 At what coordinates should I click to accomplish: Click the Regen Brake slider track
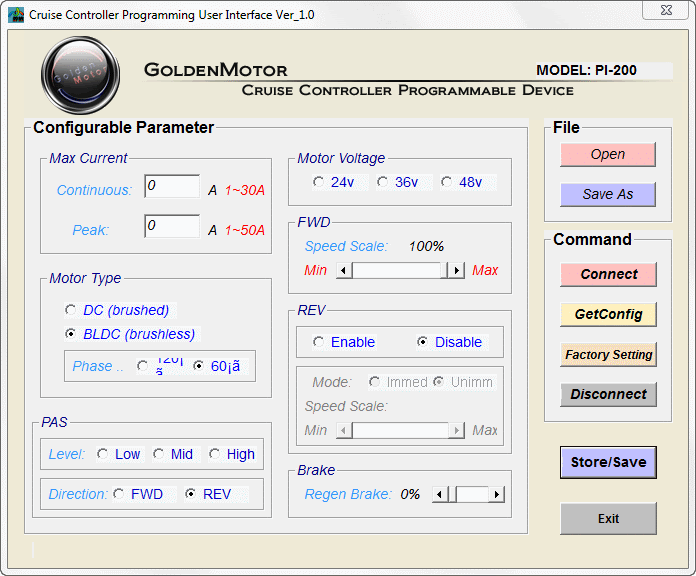click(x=472, y=494)
